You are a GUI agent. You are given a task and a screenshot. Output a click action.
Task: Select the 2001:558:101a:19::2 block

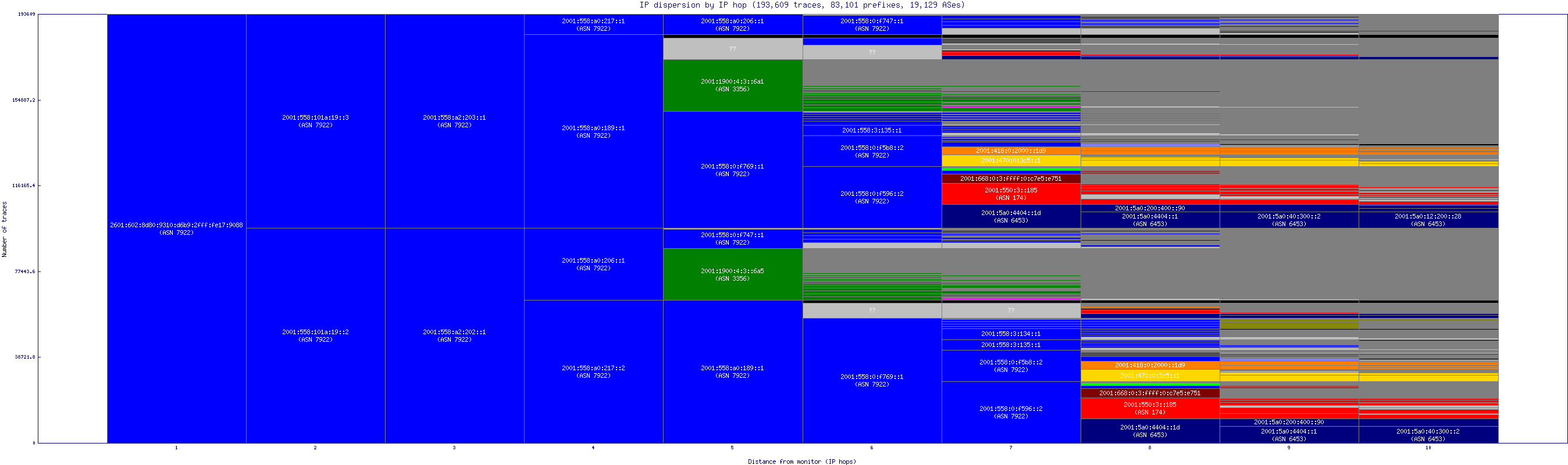pos(315,335)
